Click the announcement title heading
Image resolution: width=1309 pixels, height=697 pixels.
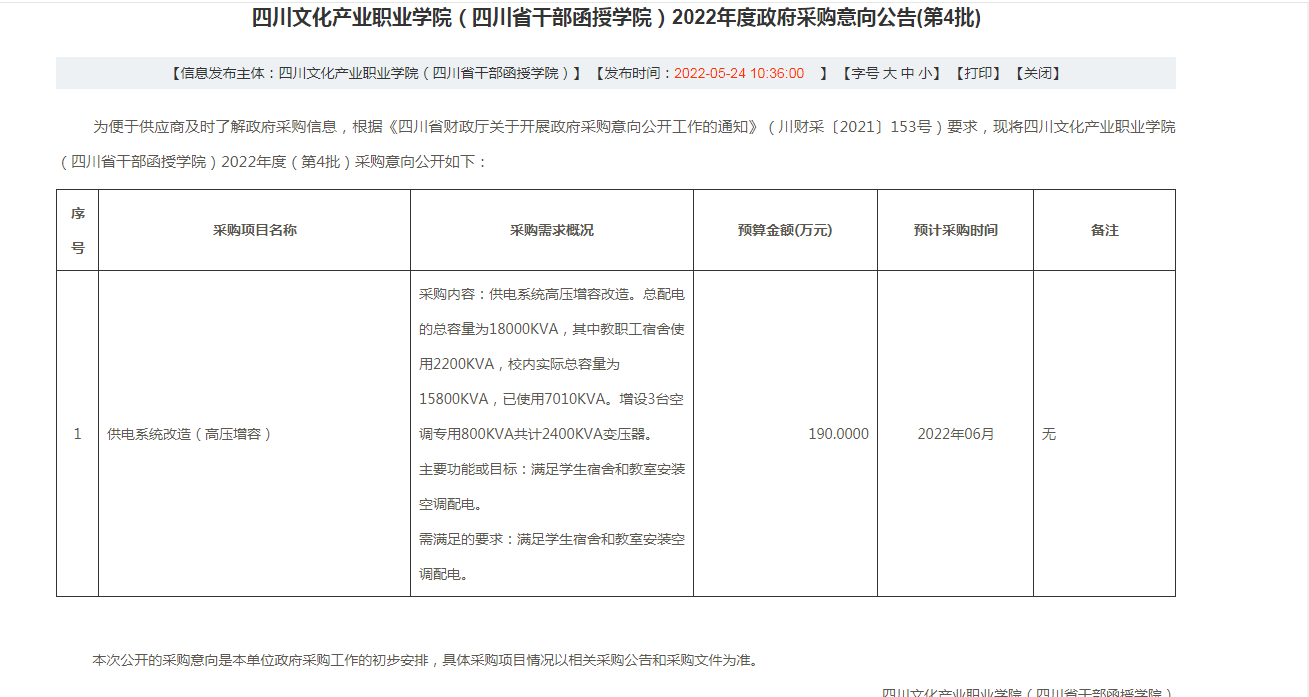pyautogui.click(x=616, y=18)
